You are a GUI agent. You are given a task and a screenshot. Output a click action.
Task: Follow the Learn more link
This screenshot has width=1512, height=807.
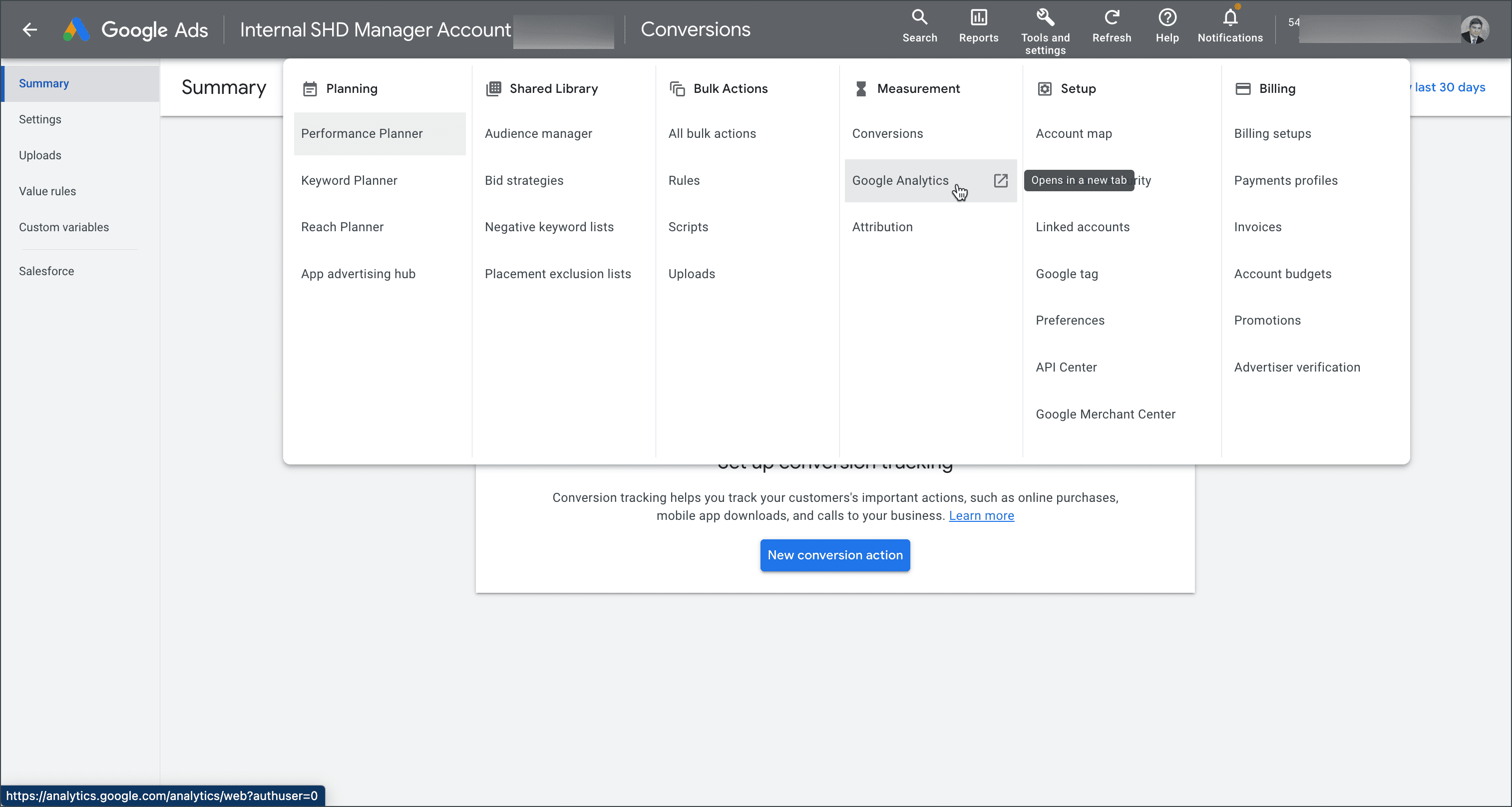981,515
